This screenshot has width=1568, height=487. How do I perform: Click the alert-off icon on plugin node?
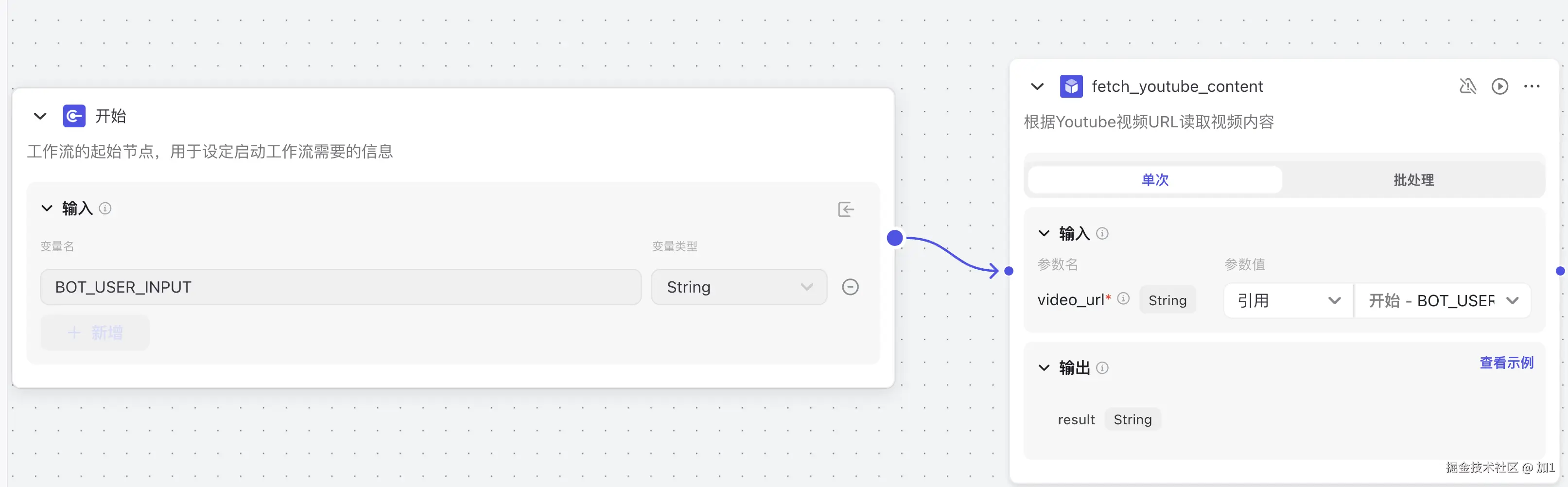[x=1467, y=87]
